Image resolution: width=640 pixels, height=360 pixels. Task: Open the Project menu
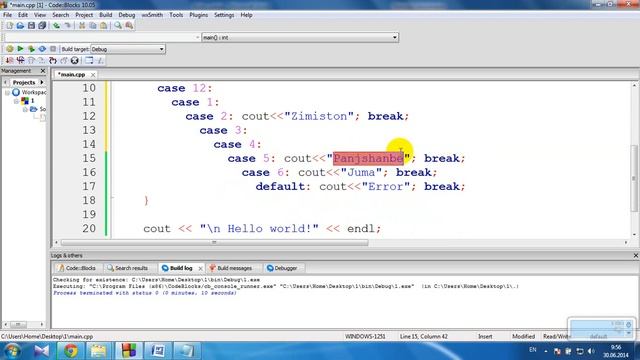[x=84, y=15]
